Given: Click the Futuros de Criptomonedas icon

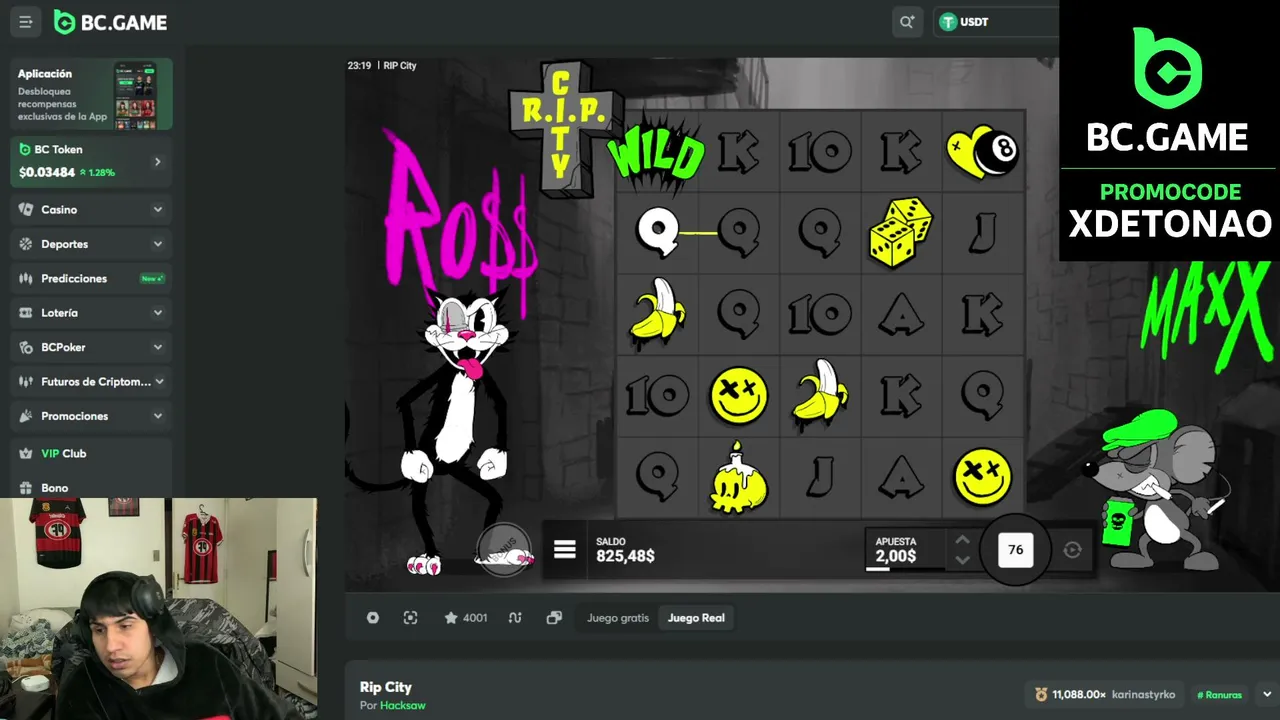Looking at the screenshot, I should (x=25, y=382).
